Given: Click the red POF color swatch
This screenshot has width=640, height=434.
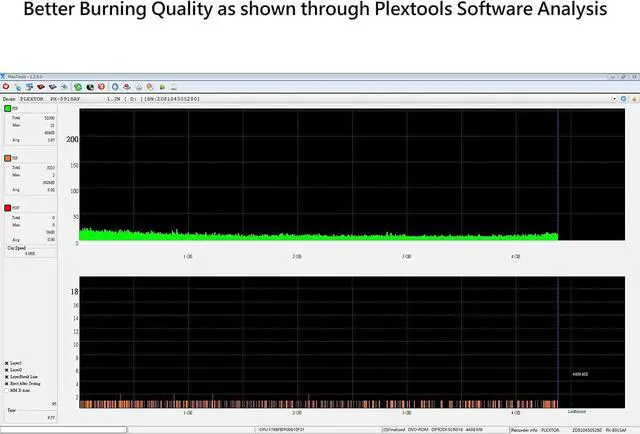Looking at the screenshot, I should pyautogui.click(x=7, y=208).
